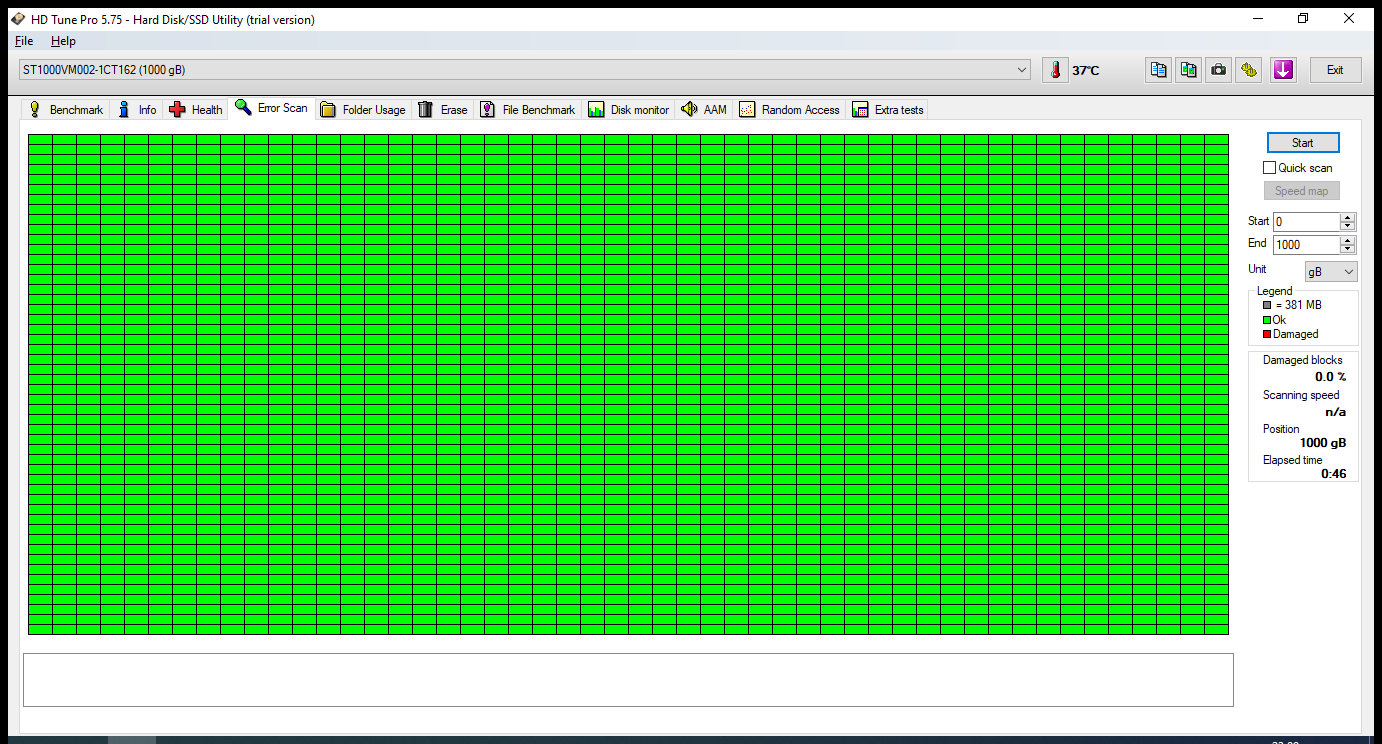1382x744 pixels.
Task: Copy text results to clipboard icon
Action: coord(1158,70)
